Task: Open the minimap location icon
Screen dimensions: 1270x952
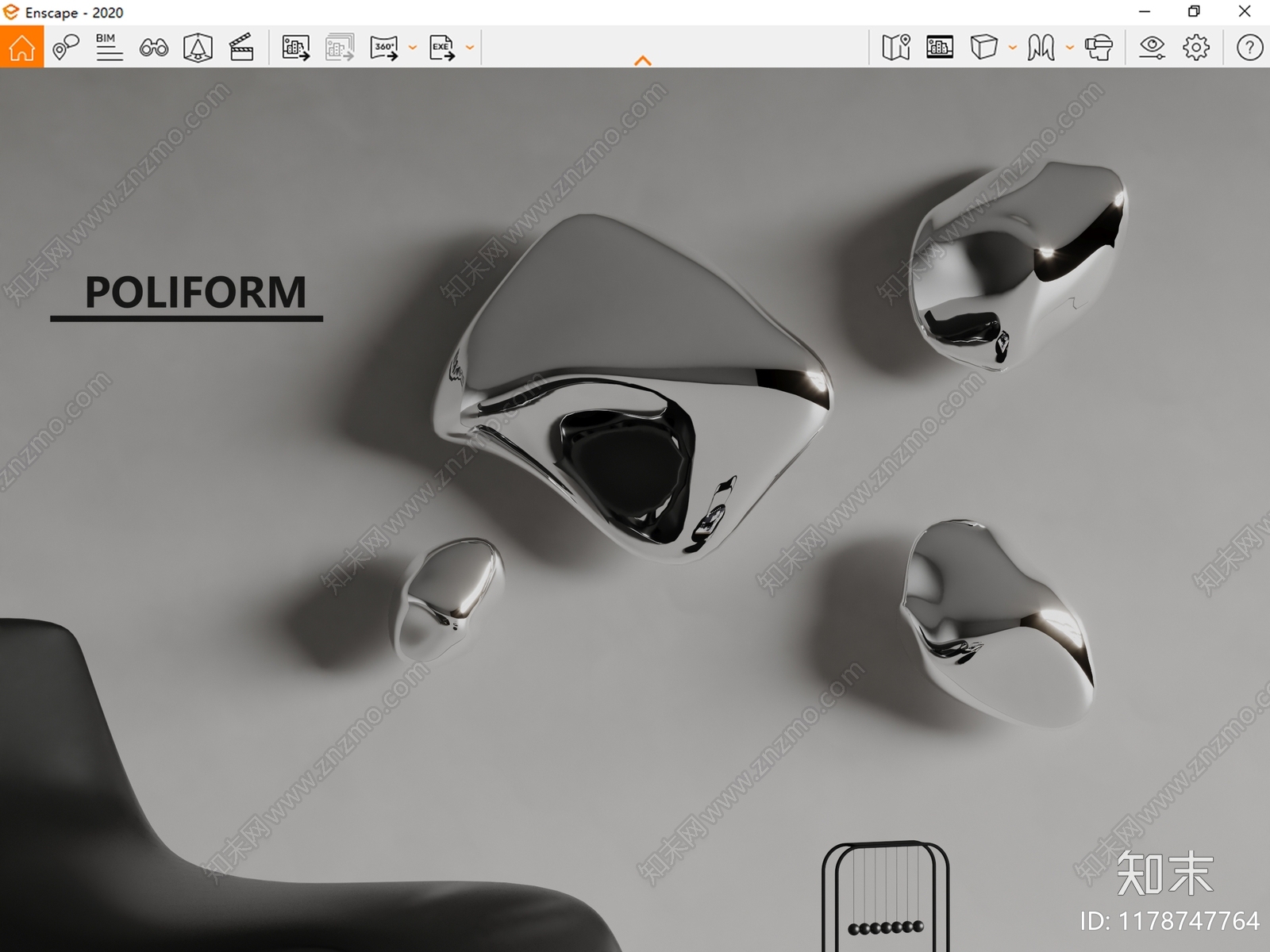Action: click(x=896, y=48)
